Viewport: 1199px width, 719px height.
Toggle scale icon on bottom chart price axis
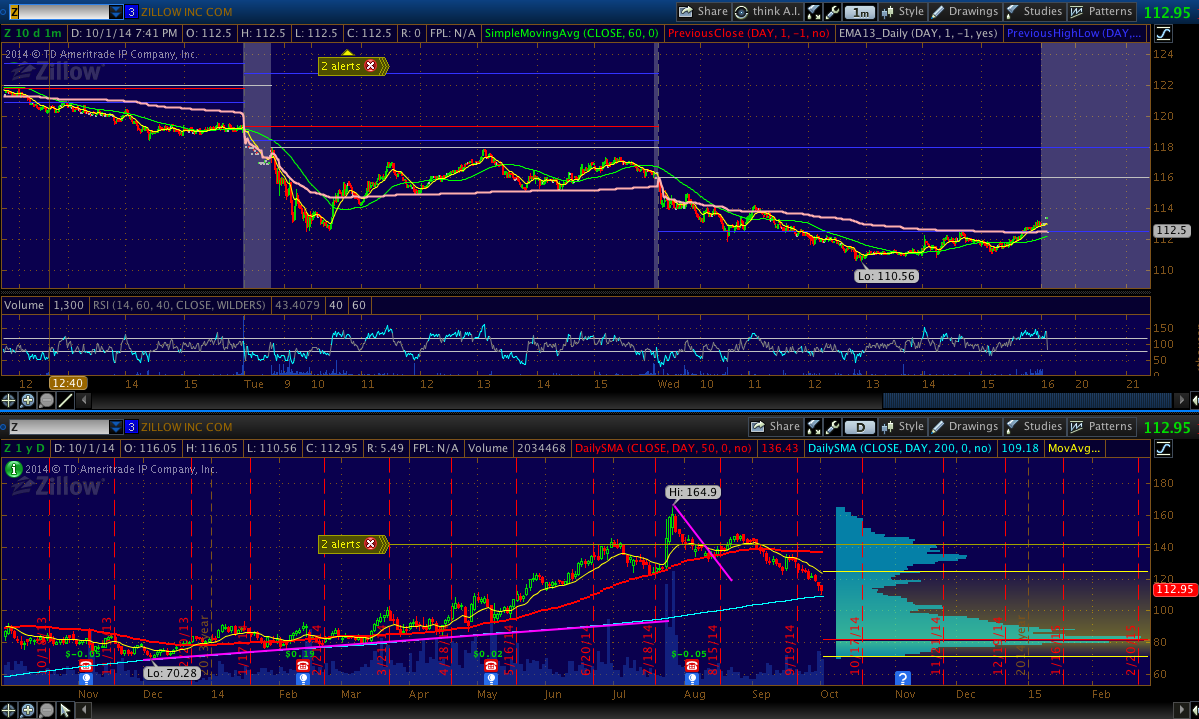click(1163, 447)
